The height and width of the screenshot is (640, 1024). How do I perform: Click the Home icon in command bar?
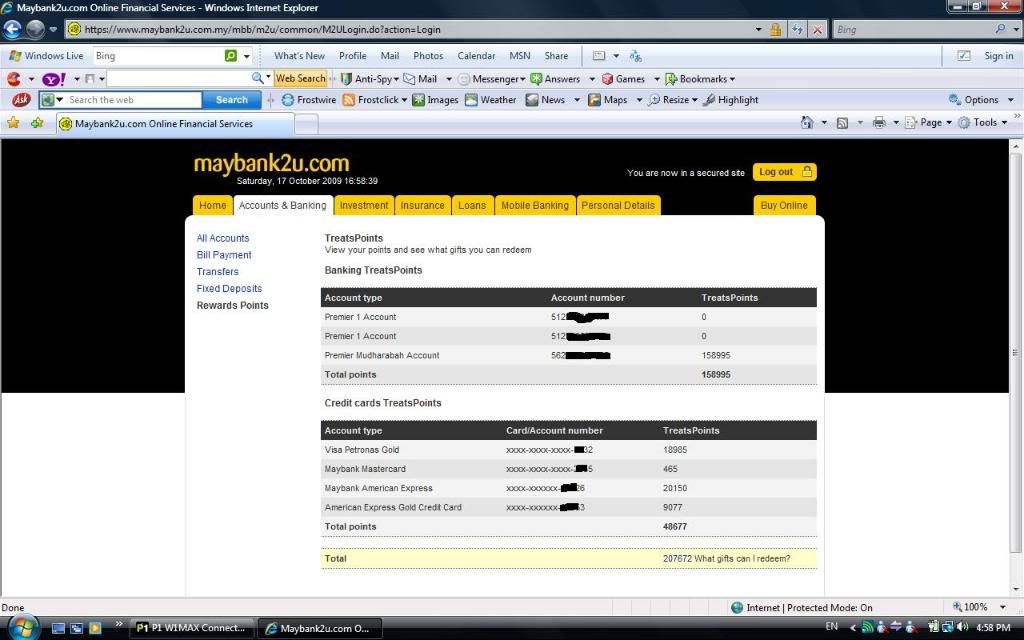coord(807,122)
